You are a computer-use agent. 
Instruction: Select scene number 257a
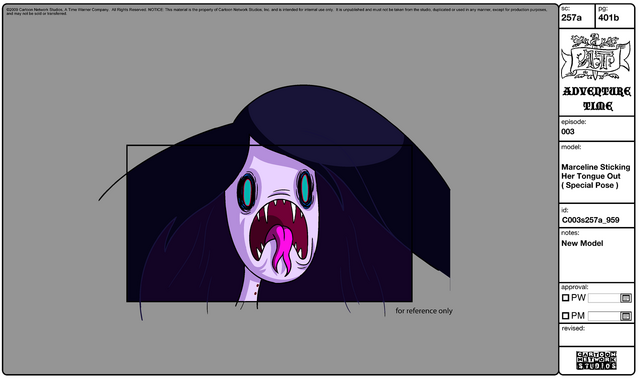(x=571, y=18)
